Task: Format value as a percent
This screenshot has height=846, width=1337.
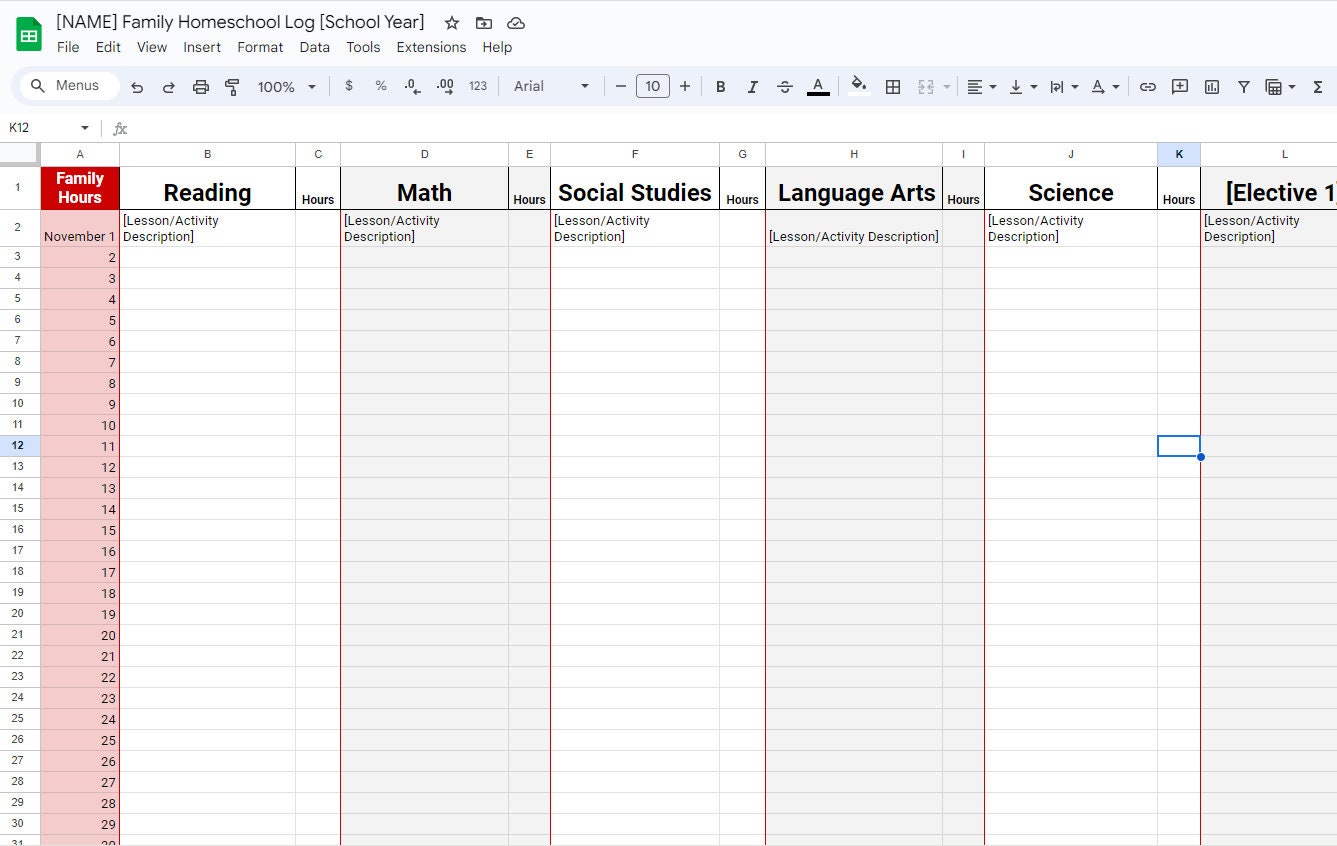Action: (381, 86)
